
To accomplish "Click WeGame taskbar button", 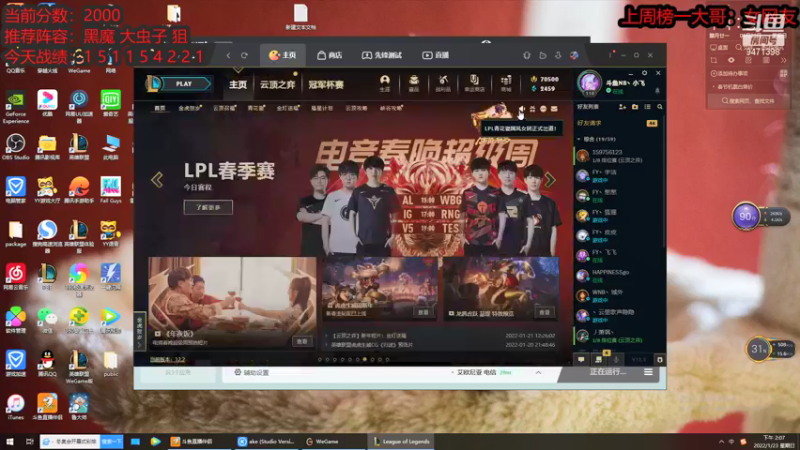I will tap(322, 441).
